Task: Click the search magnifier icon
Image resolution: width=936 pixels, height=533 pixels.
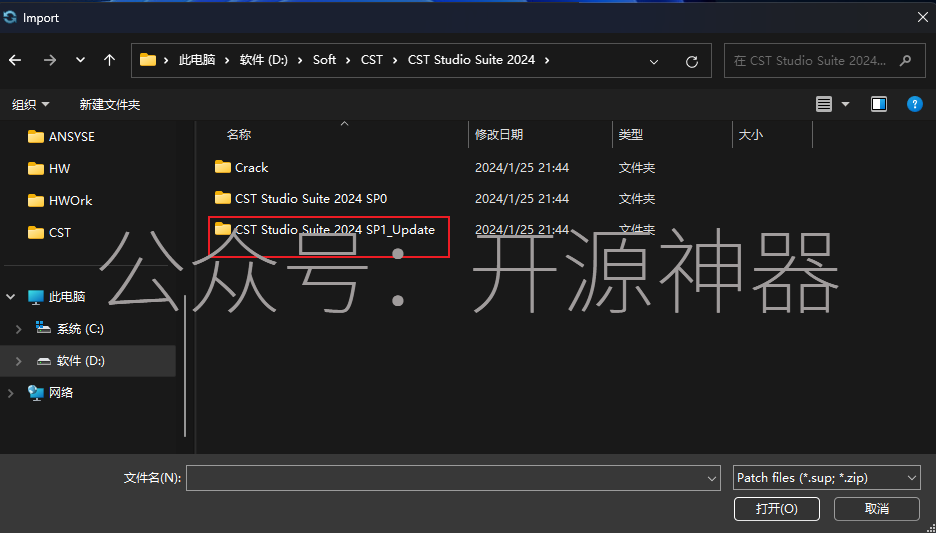Action: (x=906, y=61)
